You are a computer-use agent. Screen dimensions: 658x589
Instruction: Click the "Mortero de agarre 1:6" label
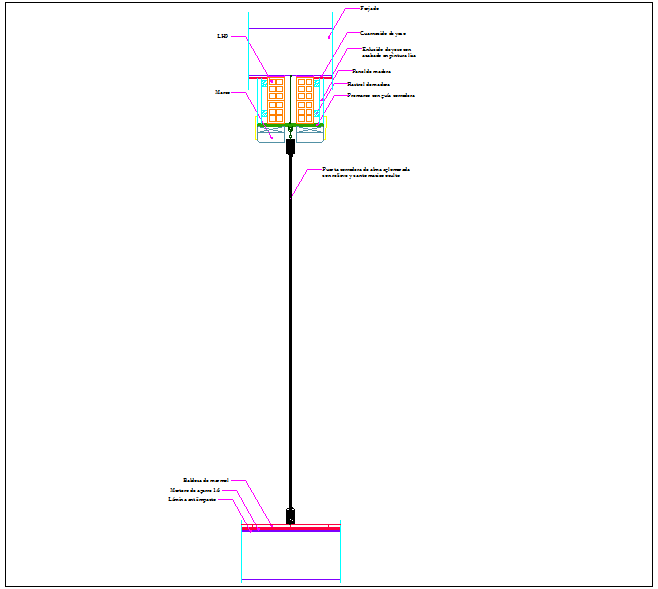click(194, 490)
